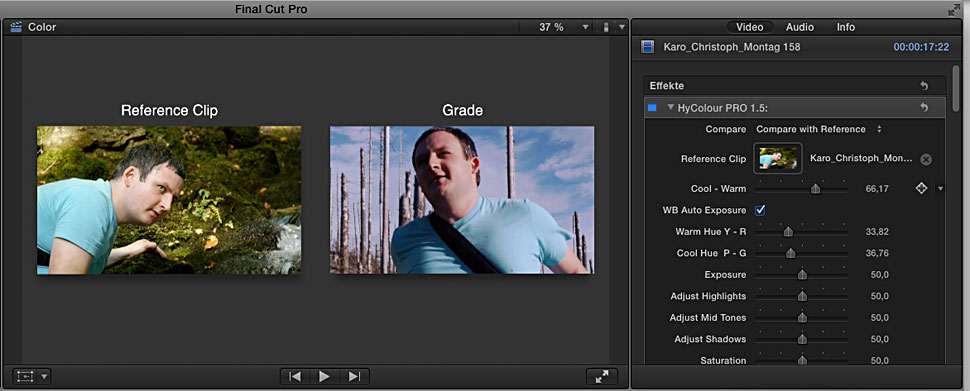Viewport: 970px width, 391px height.
Task: Adjust the Saturation slider
Action: point(802,360)
